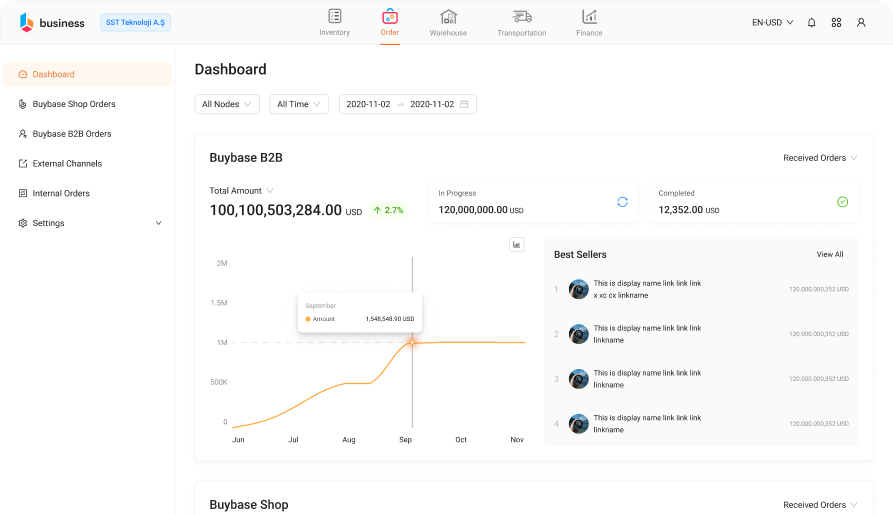The height and width of the screenshot is (515, 893).
Task: Click the fourth best seller thumbnail
Action: [579, 424]
